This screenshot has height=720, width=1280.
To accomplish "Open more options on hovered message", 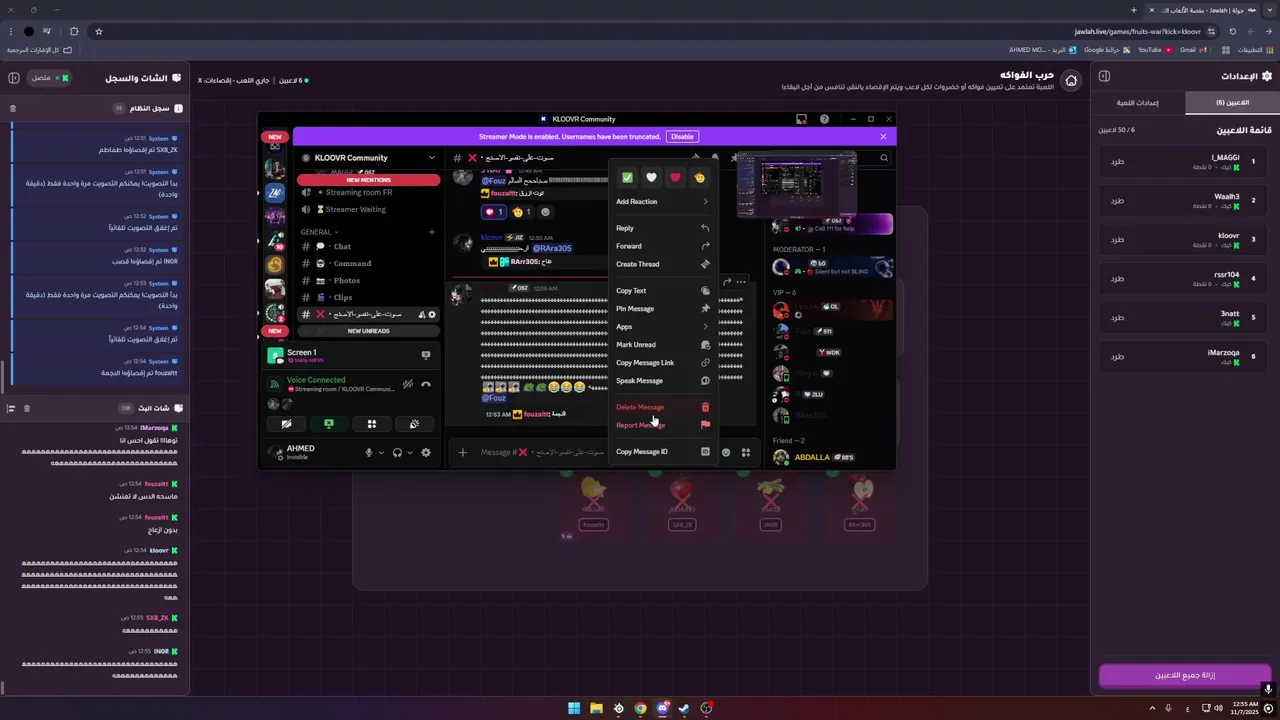I will coord(741,282).
